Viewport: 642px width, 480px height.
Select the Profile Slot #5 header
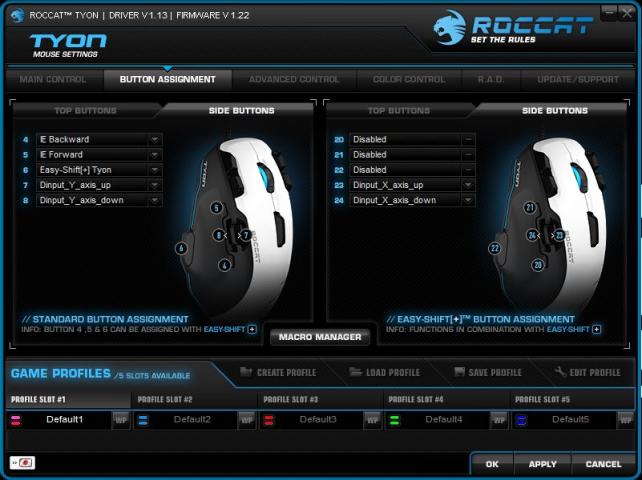pyautogui.click(x=572, y=399)
